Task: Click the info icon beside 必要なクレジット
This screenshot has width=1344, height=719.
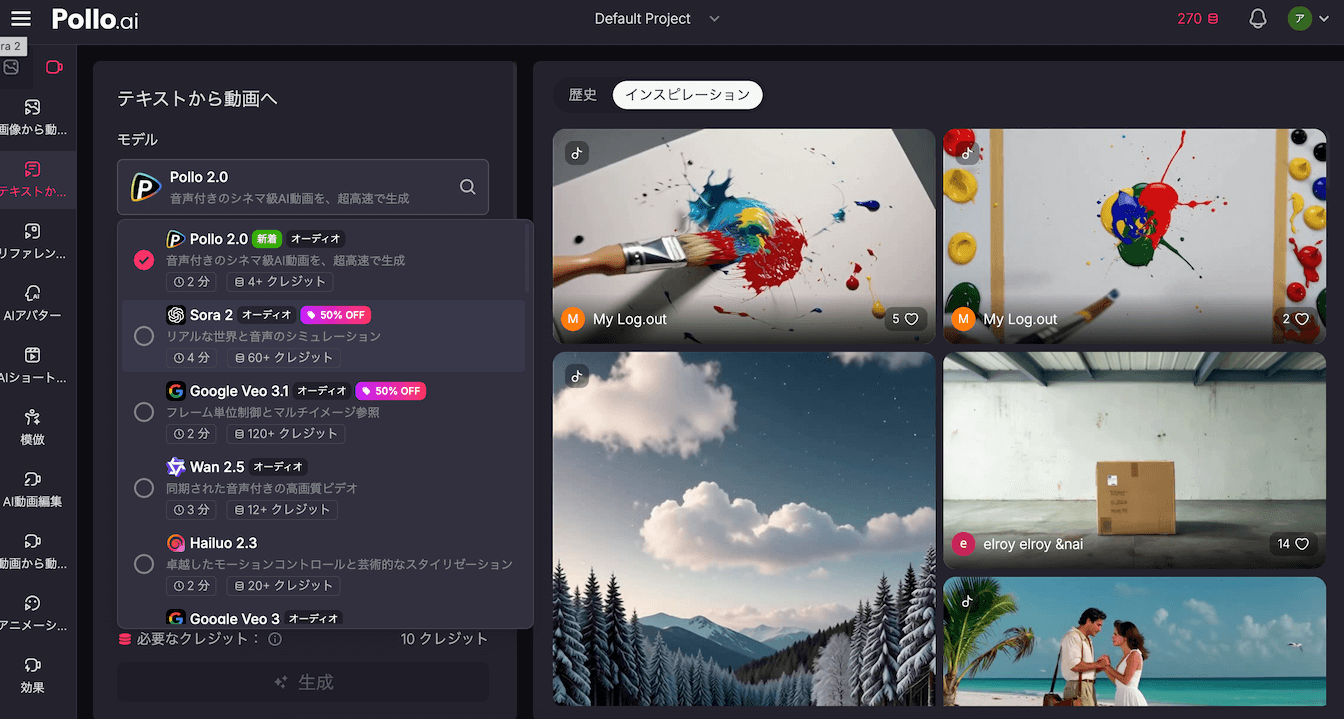Action: [275, 639]
